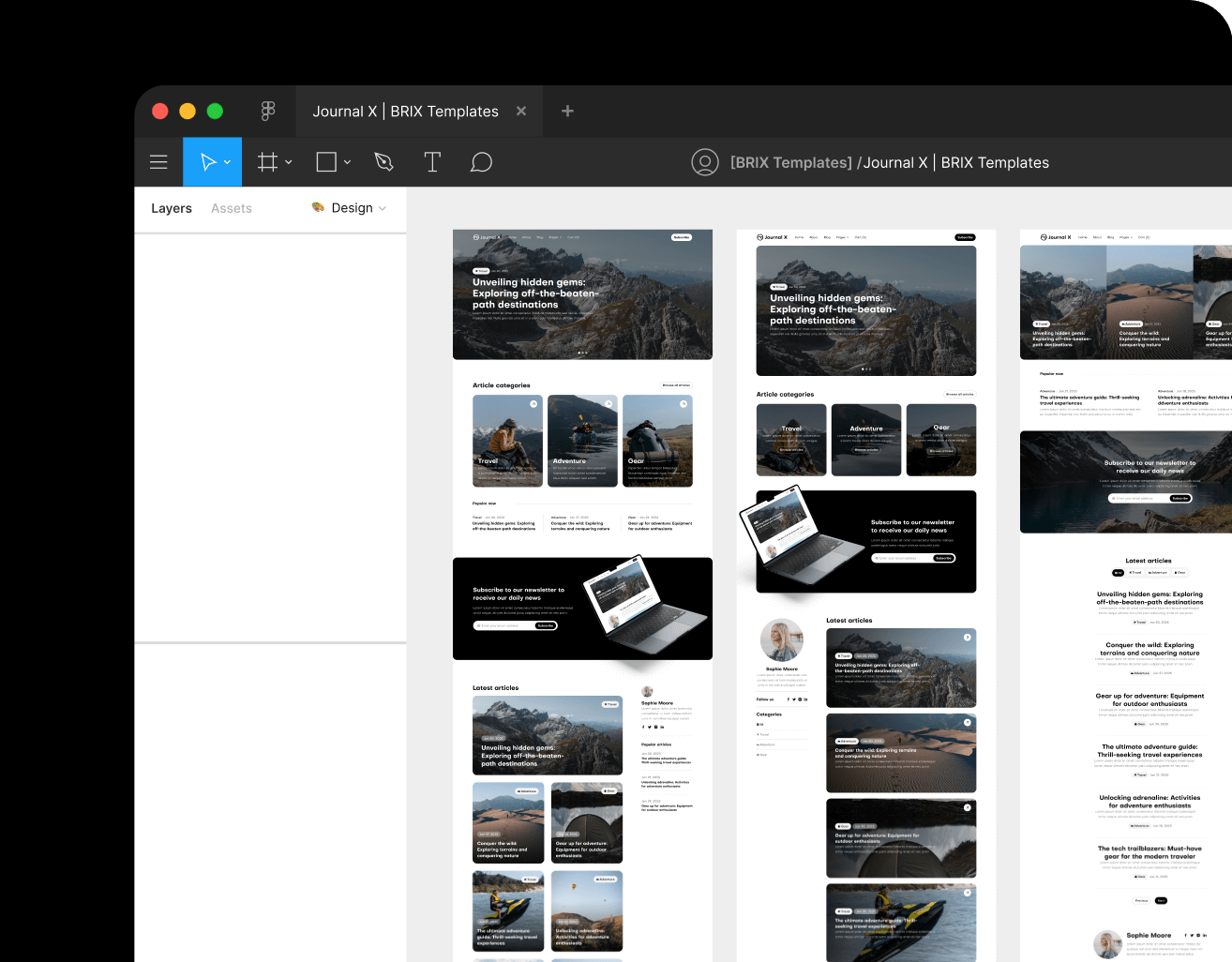Click The tech trailblazers article title
Viewport: 1232px width, 962px height.
click(1149, 852)
